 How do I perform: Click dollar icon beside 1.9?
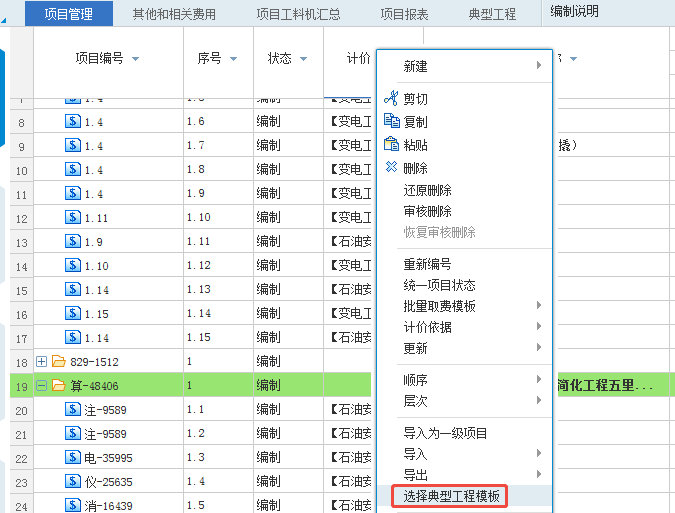[73, 241]
